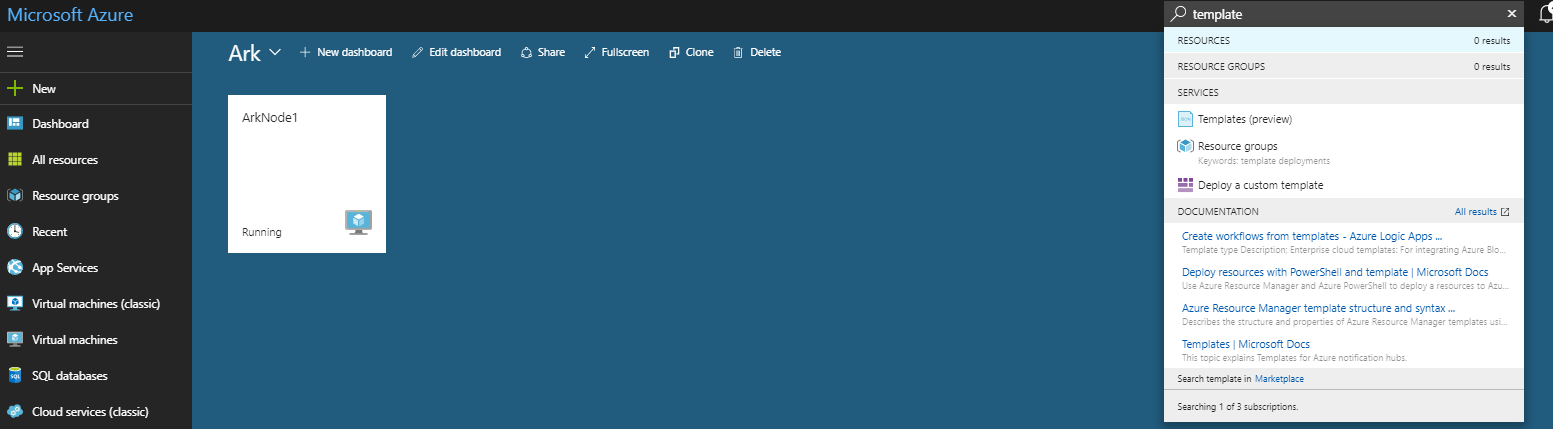Screen dimensions: 1553x429
Task: Open Deploy resources with PowerShell link
Action: pos(1334,272)
